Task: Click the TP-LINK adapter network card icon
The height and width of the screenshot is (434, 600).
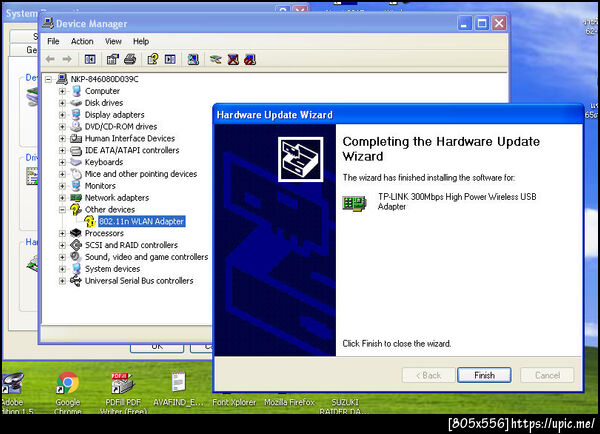Action: click(x=354, y=203)
